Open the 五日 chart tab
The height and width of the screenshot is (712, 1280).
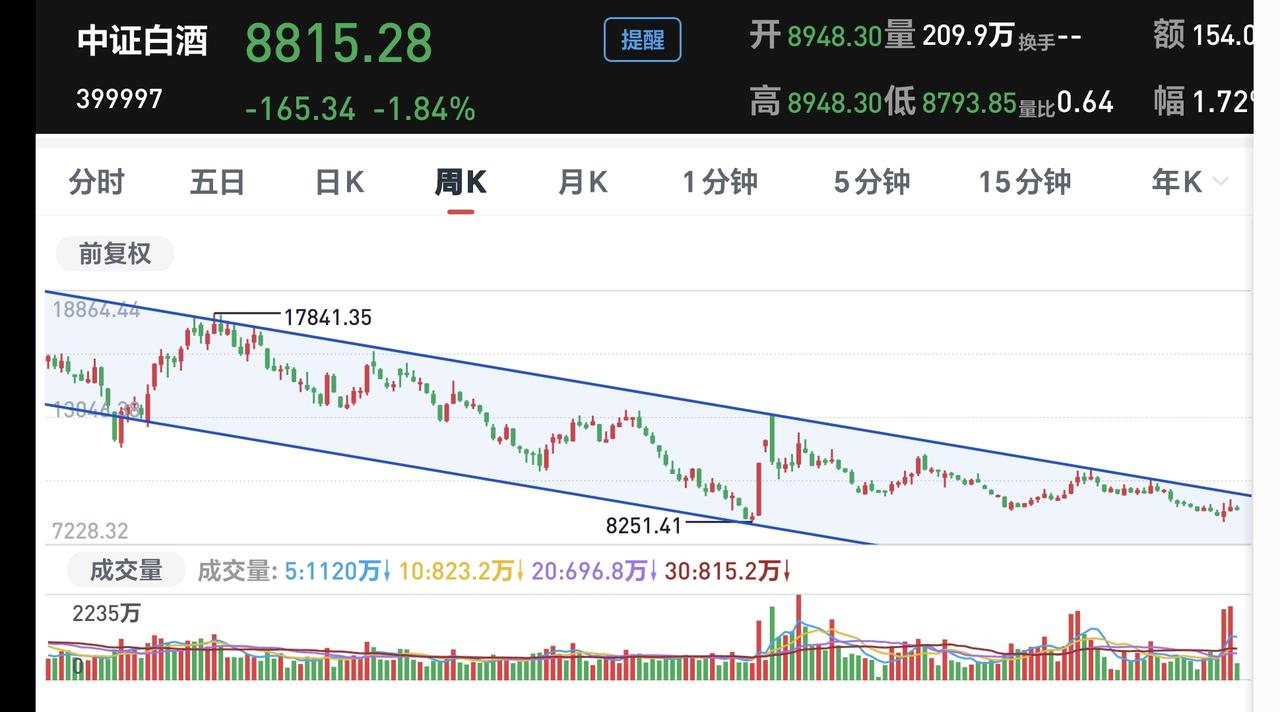pos(217,182)
